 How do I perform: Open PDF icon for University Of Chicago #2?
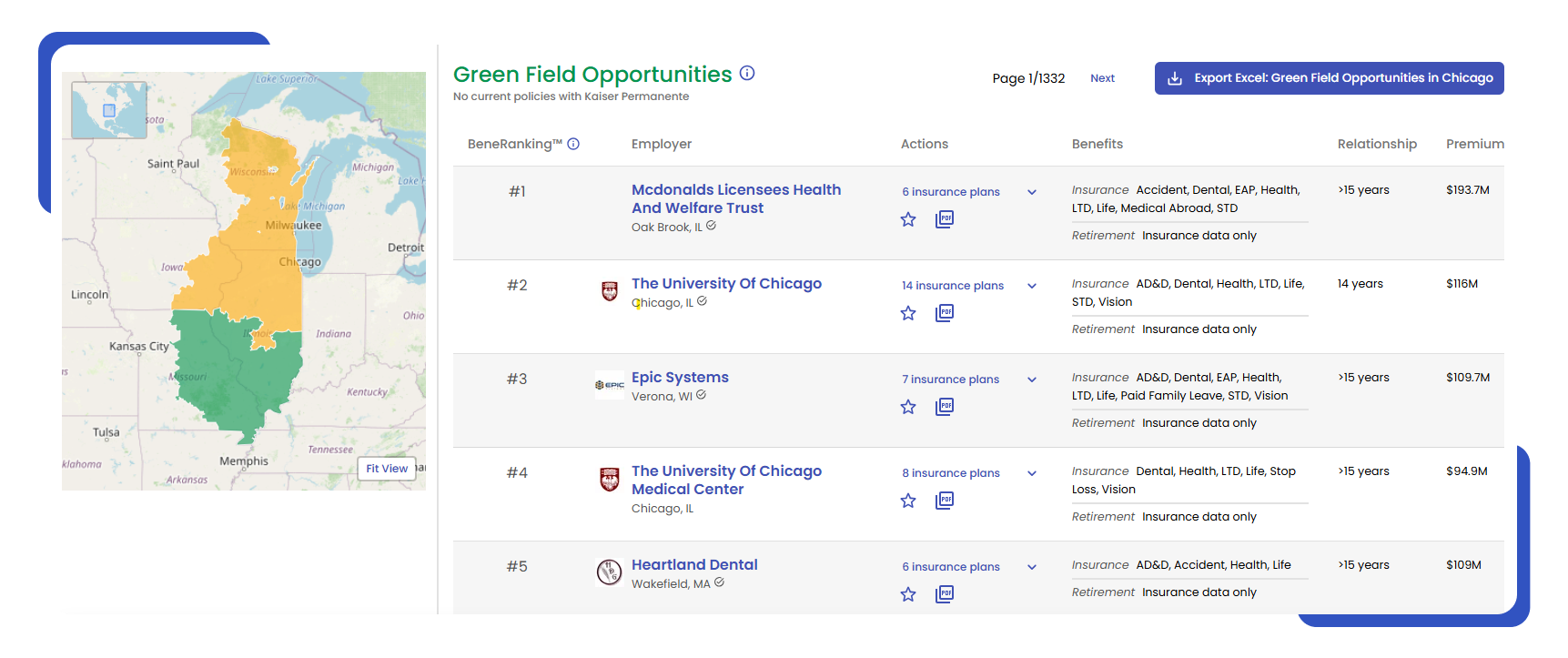(945, 313)
